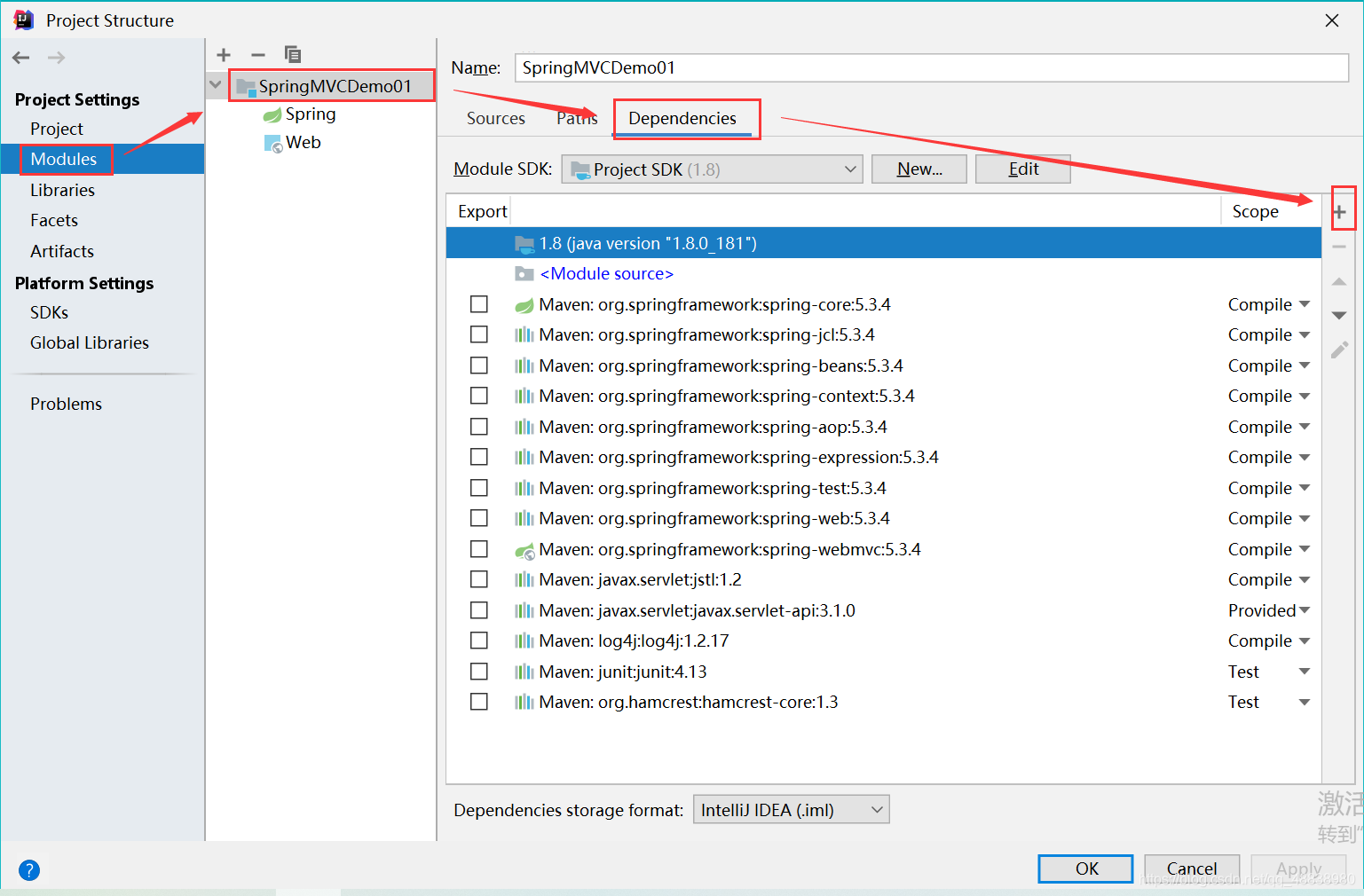This screenshot has width=1364, height=896.
Task: Switch to the Dependencies tab
Action: 682,119
